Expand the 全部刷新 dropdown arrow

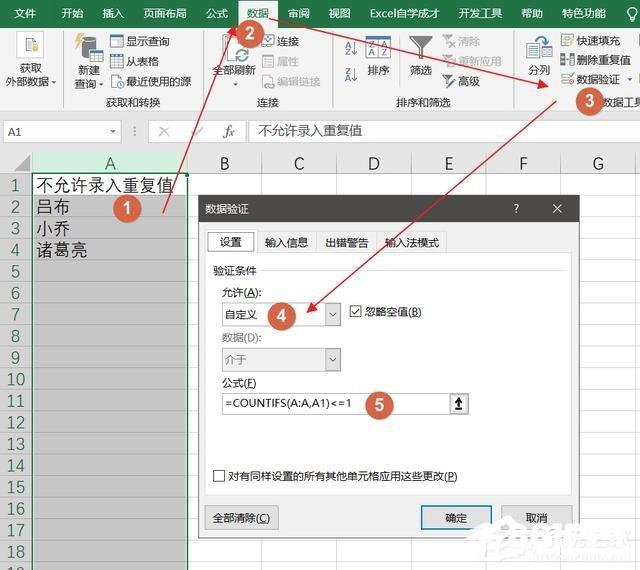click(x=235, y=85)
